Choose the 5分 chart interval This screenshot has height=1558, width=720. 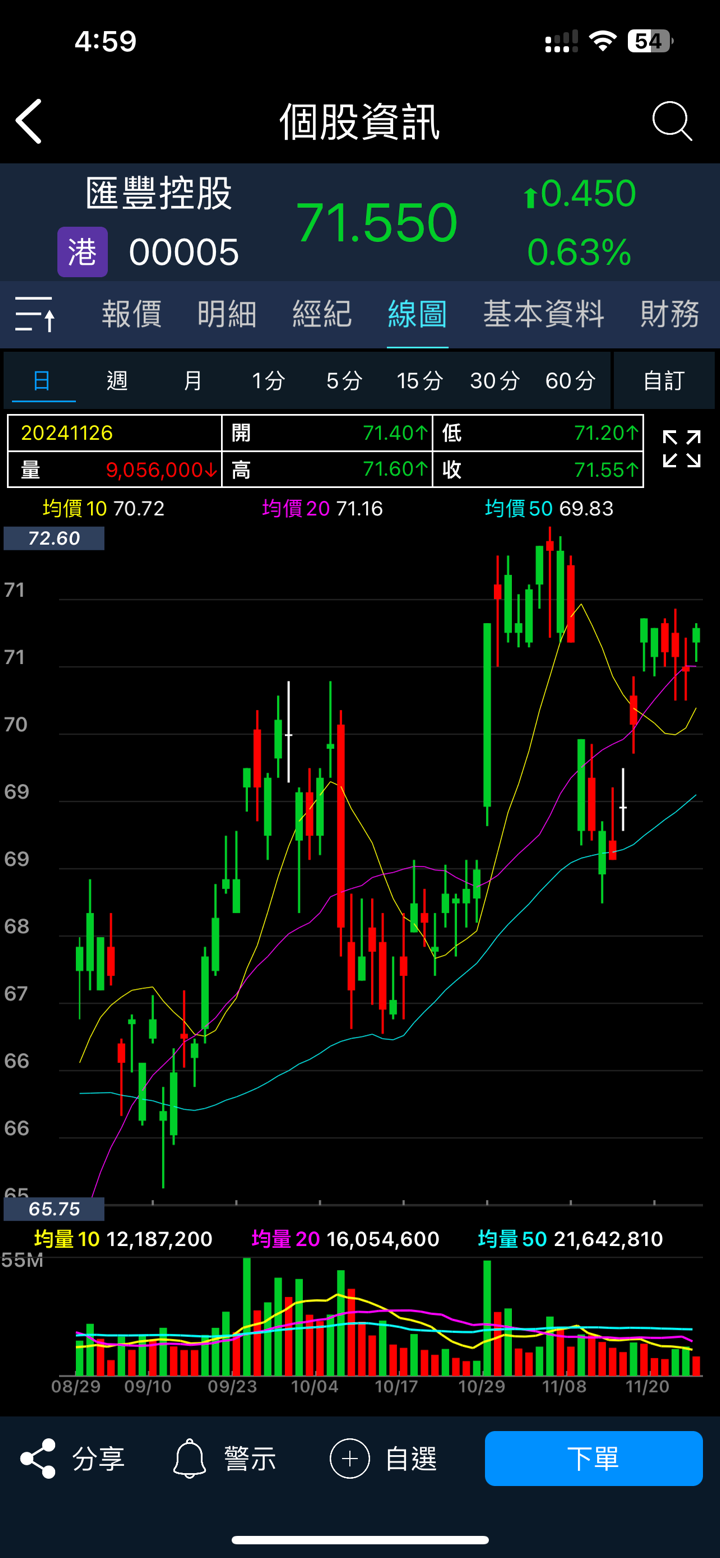(x=344, y=380)
